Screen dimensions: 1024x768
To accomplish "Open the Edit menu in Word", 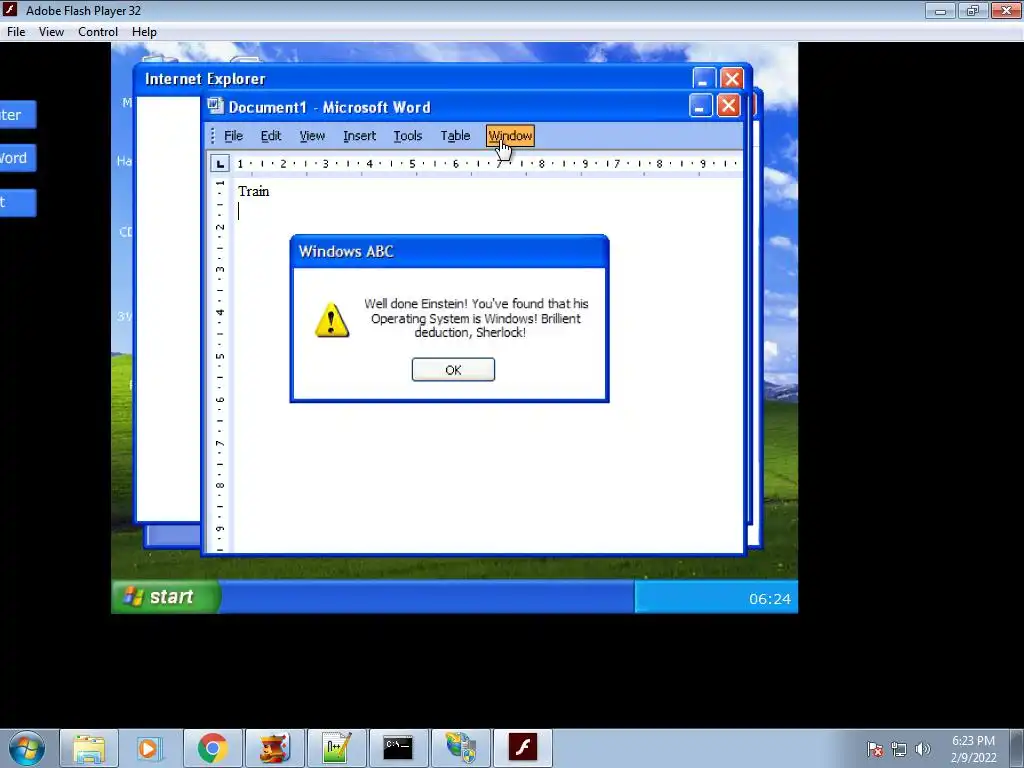I will pyautogui.click(x=270, y=136).
